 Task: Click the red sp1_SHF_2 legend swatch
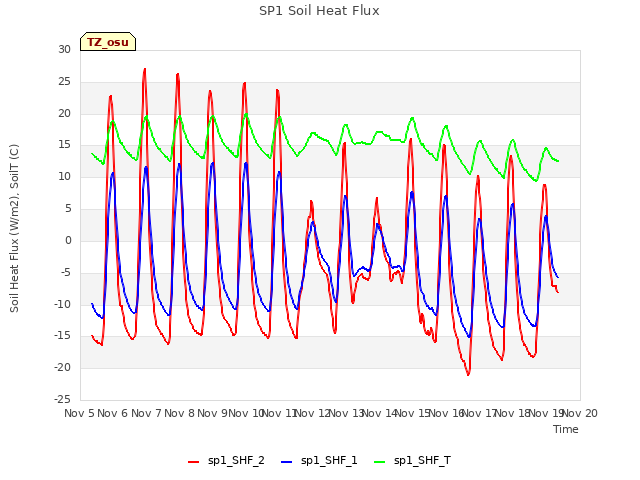click(193, 462)
